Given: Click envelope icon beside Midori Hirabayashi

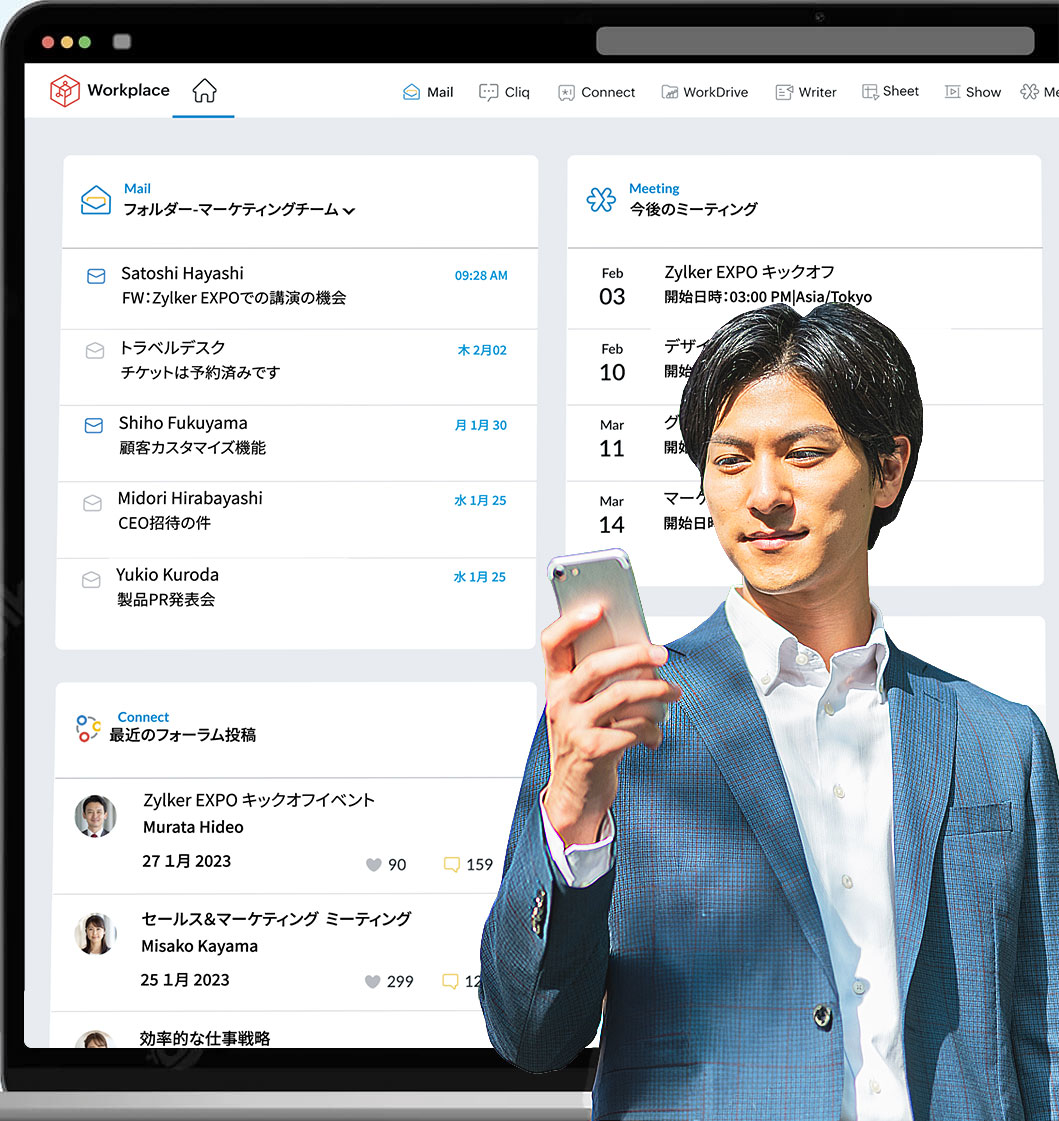Looking at the screenshot, I should [x=92, y=503].
